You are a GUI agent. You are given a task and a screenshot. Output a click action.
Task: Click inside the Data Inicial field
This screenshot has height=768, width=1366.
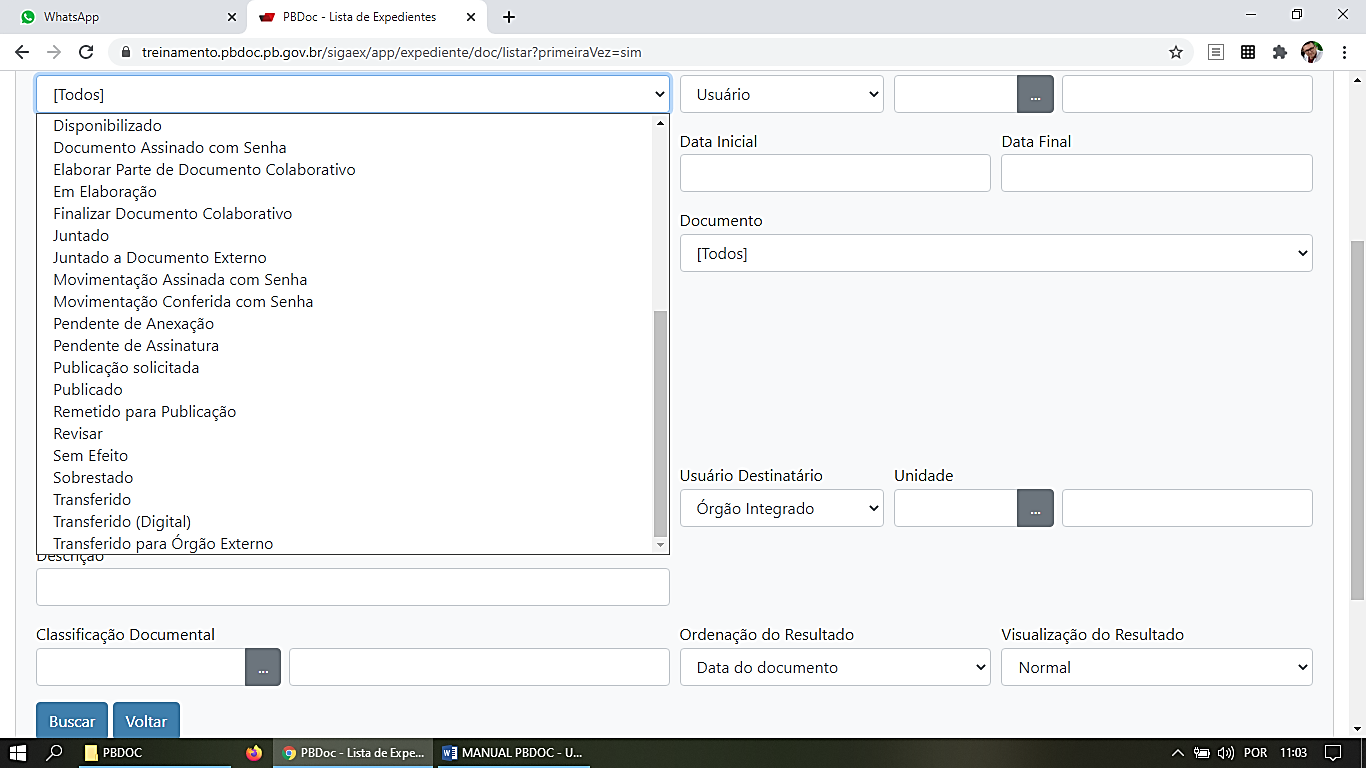click(834, 173)
